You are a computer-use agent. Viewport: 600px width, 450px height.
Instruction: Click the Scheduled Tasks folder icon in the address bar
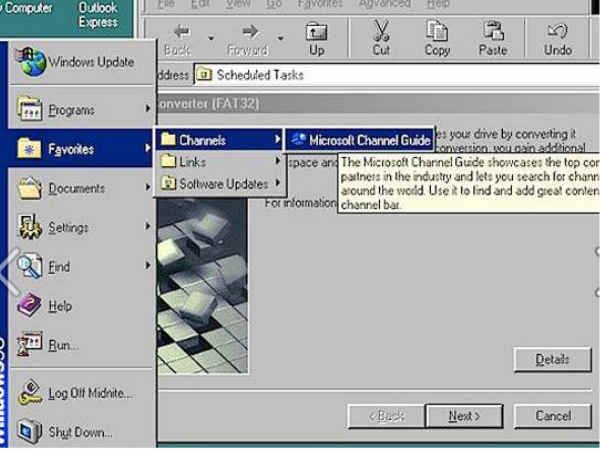(x=204, y=75)
